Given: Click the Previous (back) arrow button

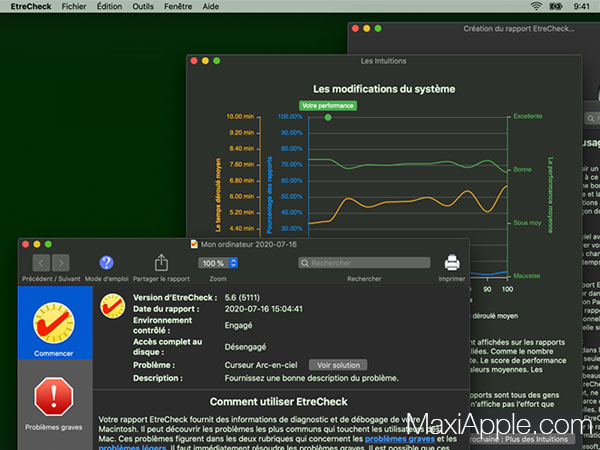Looking at the screenshot, I should click(x=41, y=263).
